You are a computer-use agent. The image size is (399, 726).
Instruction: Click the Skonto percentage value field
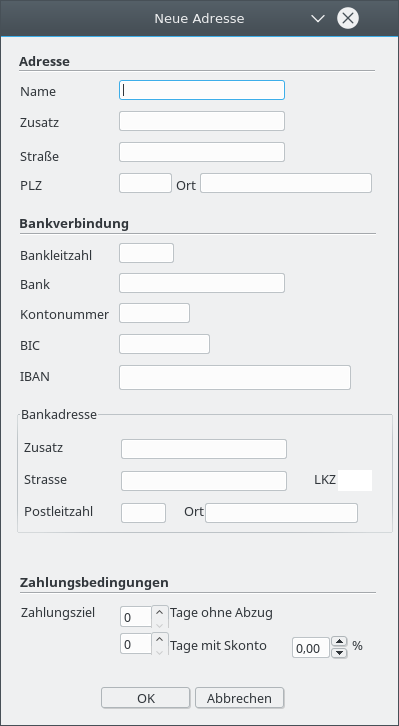(311, 648)
